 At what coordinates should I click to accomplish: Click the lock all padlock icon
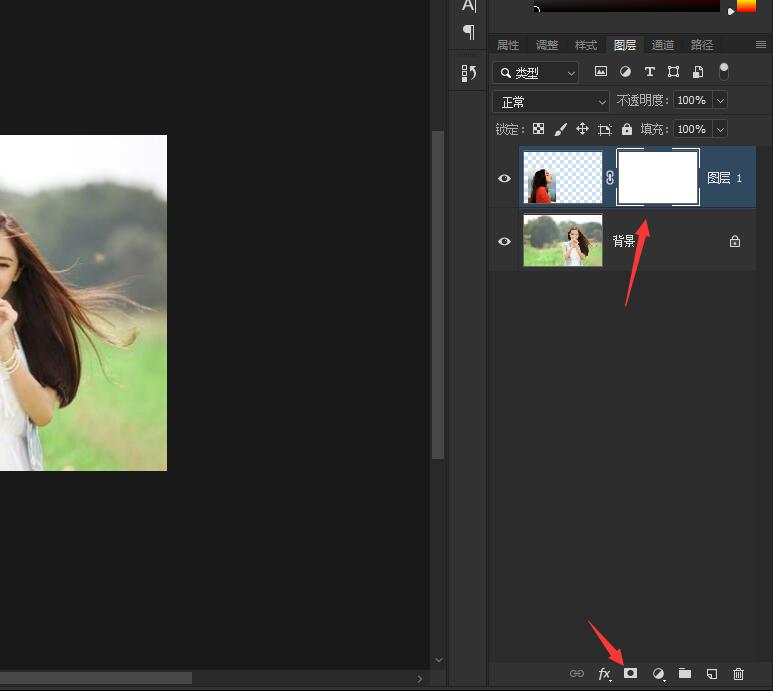(x=627, y=129)
